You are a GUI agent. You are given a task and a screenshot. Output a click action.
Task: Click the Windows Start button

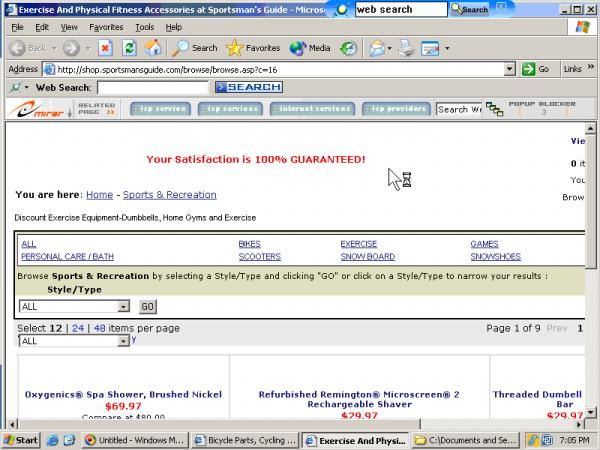pyautogui.click(x=21, y=440)
